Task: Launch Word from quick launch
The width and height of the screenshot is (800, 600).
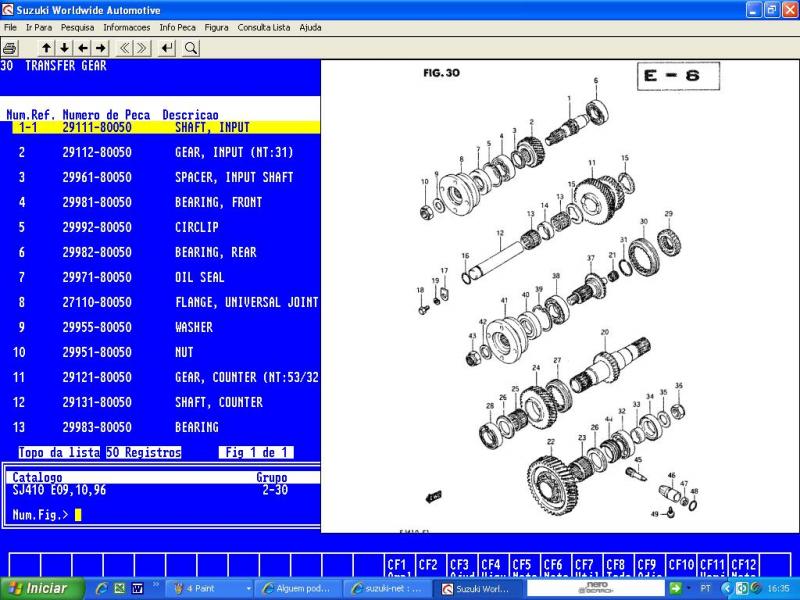Action: [138, 588]
